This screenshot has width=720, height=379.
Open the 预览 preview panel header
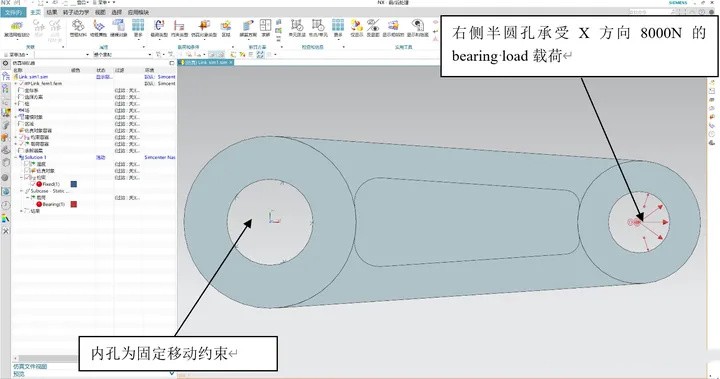[18, 373]
